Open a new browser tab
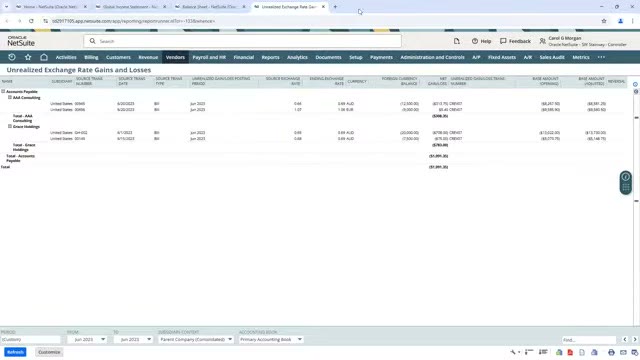Image resolution: width=640 pixels, height=360 pixels. pyautogui.click(x=335, y=7)
